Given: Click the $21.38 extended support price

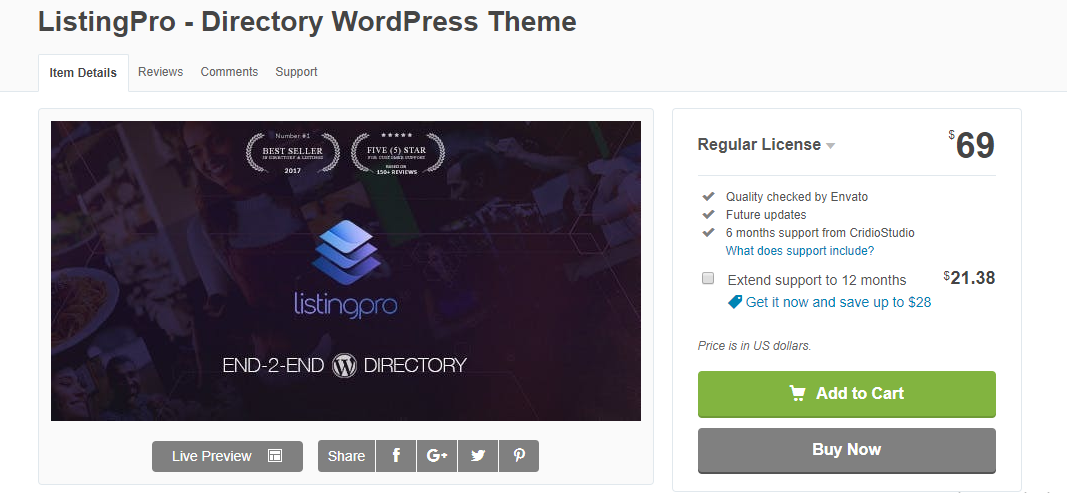Looking at the screenshot, I should [969, 278].
